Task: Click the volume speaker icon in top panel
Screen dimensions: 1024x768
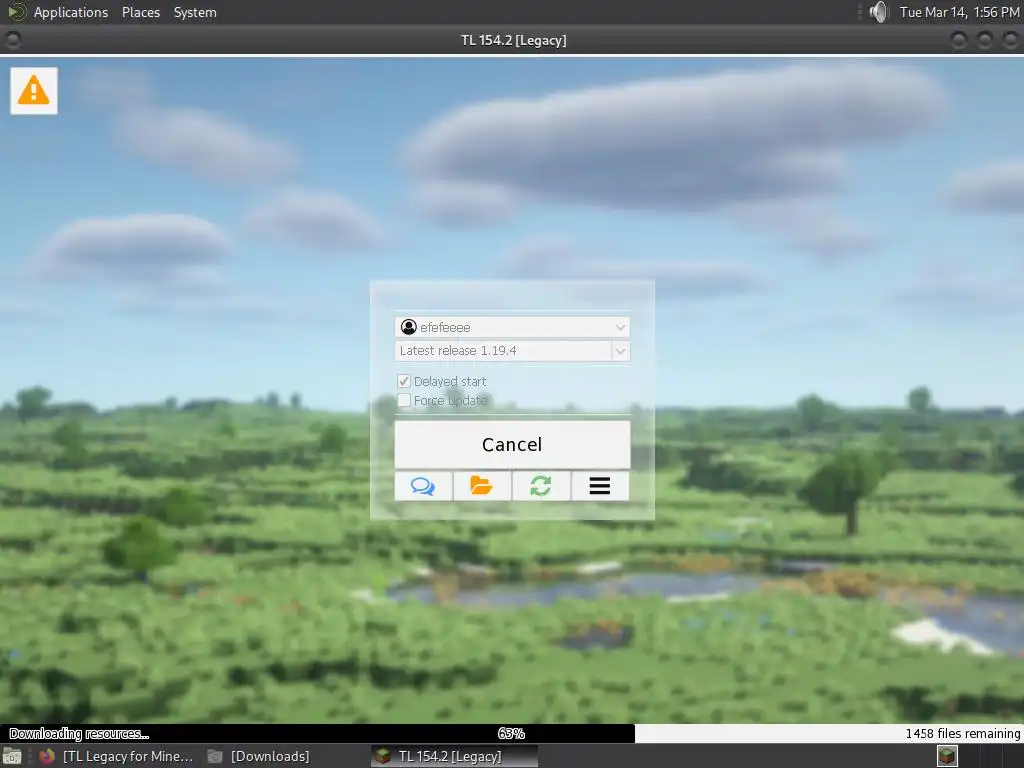Action: [879, 12]
